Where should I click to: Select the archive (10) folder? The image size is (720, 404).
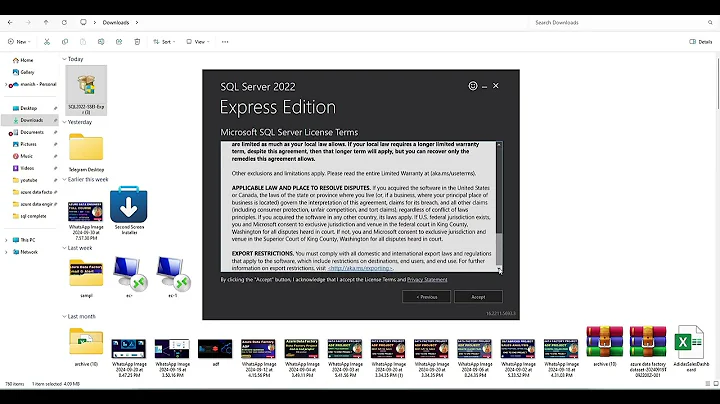[x=86, y=347]
